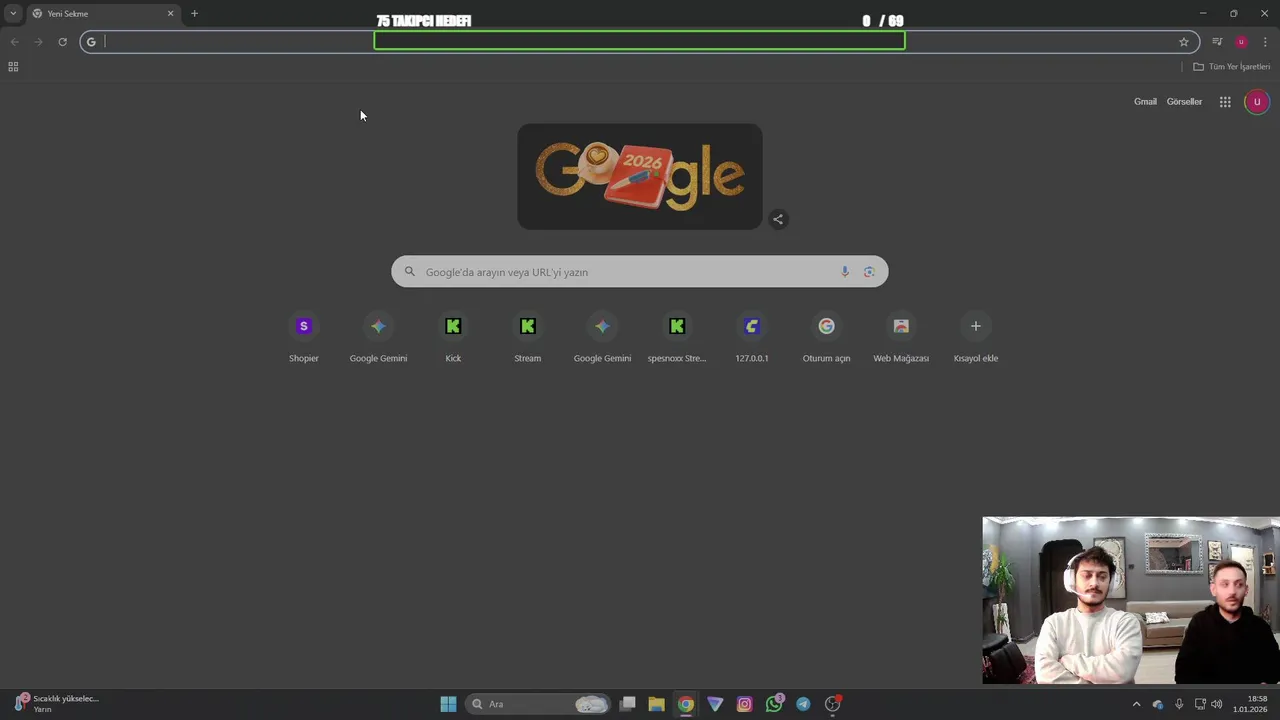Screen dimensions: 1280x720
Task: Click the taskbar Ara search box
Action: pos(539,704)
